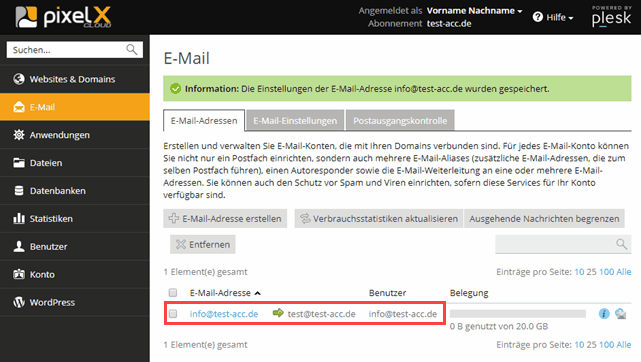Image resolution: width=641 pixels, height=362 pixels.
Task: Click Ausgehende Nachrichten begrenzen button
Action: click(x=544, y=219)
